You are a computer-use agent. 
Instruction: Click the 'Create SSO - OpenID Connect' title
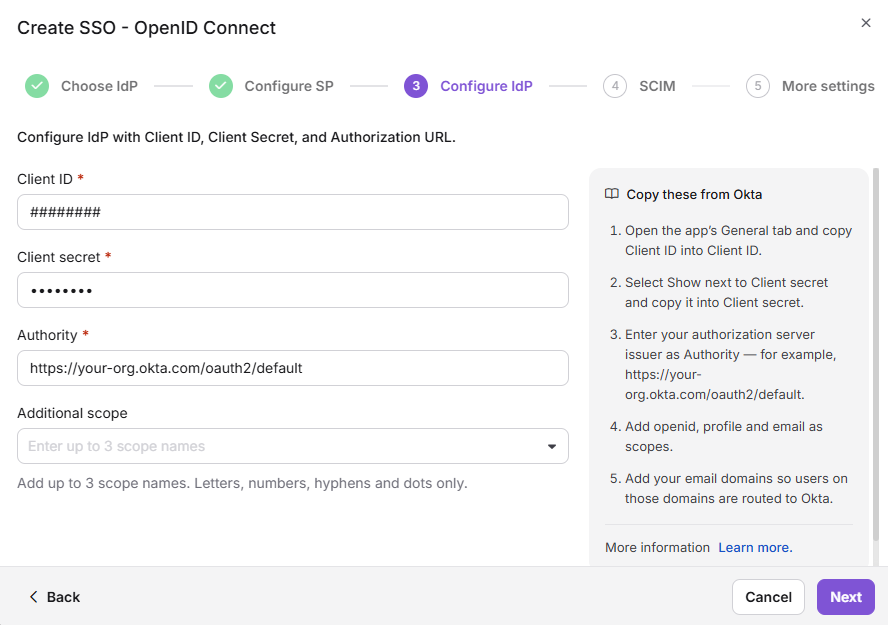point(146,28)
